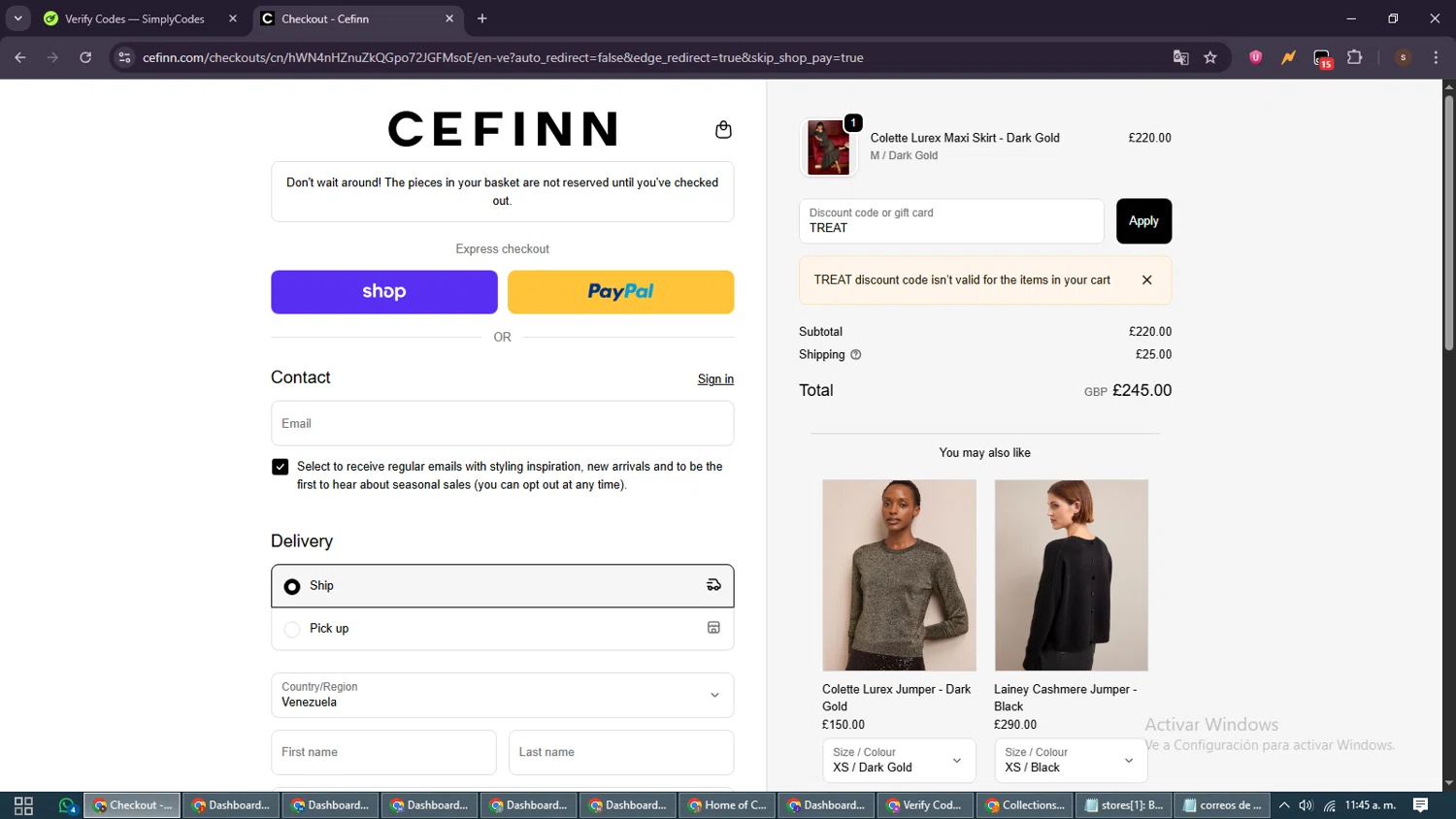Click the taskbar clock showing 11:45 a. m.
The height and width of the screenshot is (819, 1456).
1370,805
